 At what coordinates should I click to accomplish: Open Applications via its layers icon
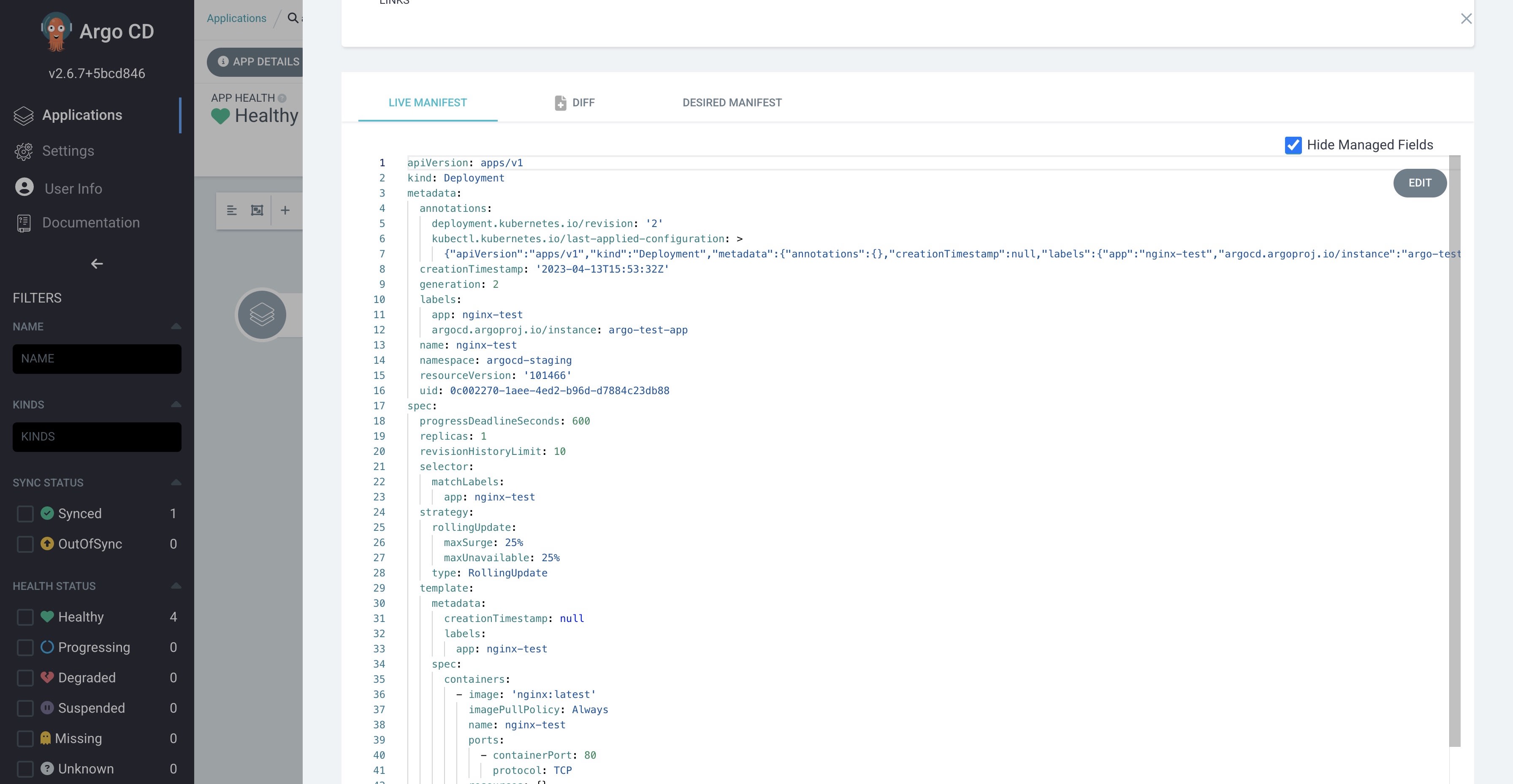click(24, 115)
